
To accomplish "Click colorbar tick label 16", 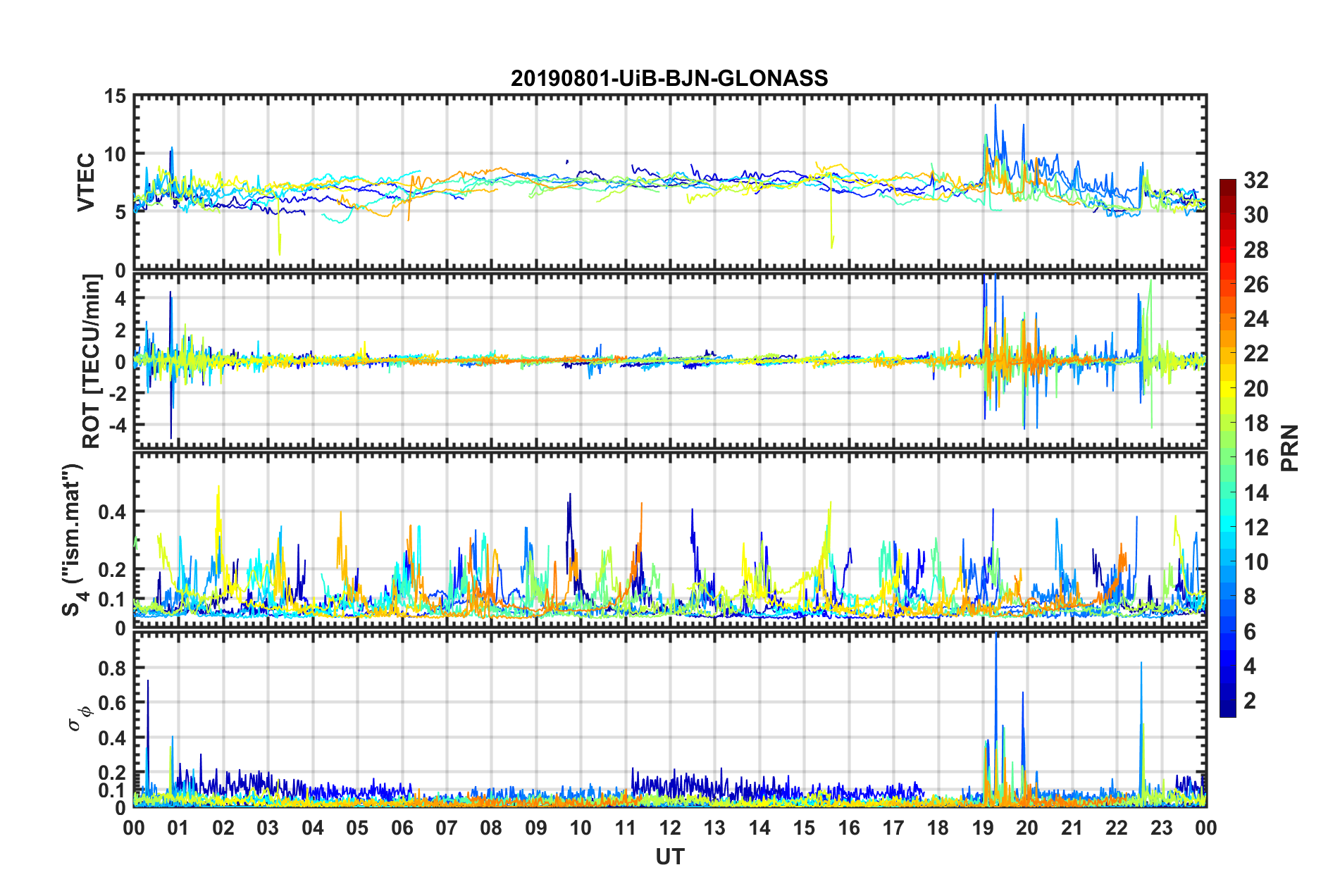I will tap(1256, 458).
